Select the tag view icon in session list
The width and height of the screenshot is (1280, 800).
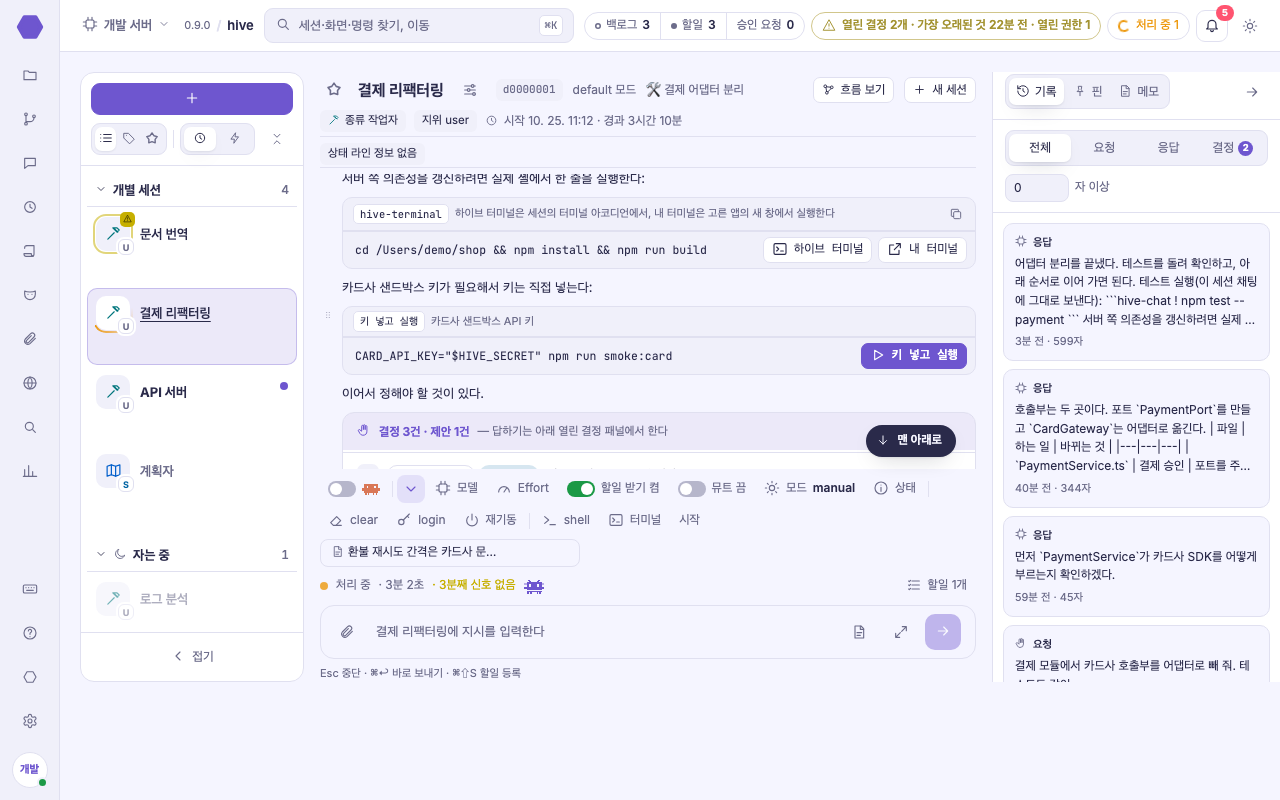[x=129, y=138]
